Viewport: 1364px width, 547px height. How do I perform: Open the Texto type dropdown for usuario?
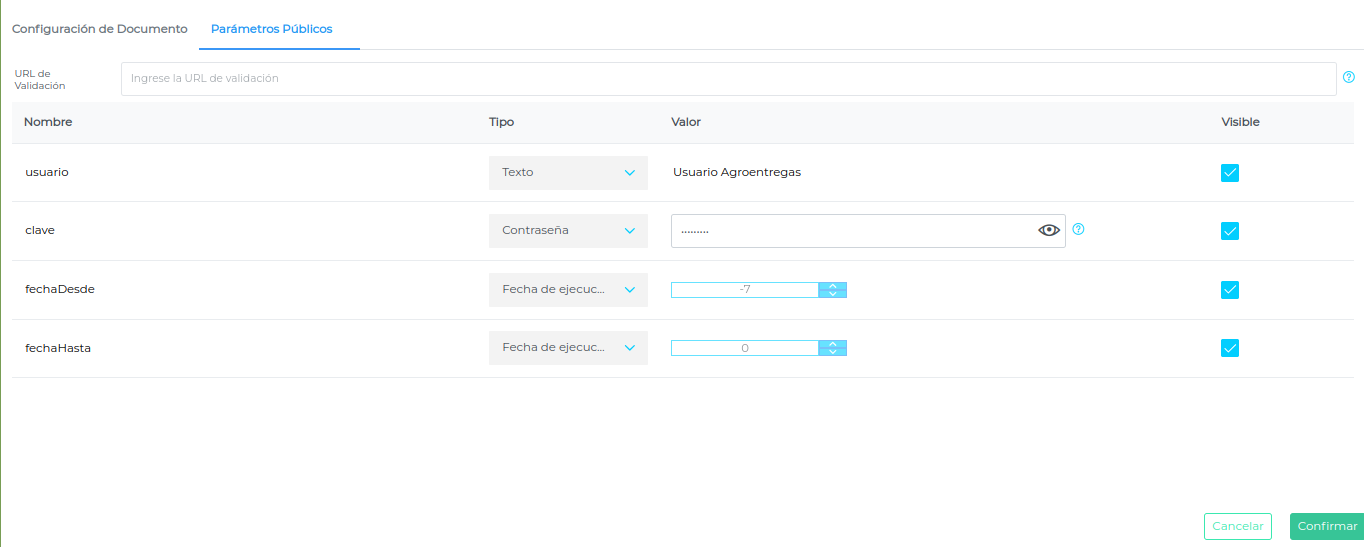568,172
